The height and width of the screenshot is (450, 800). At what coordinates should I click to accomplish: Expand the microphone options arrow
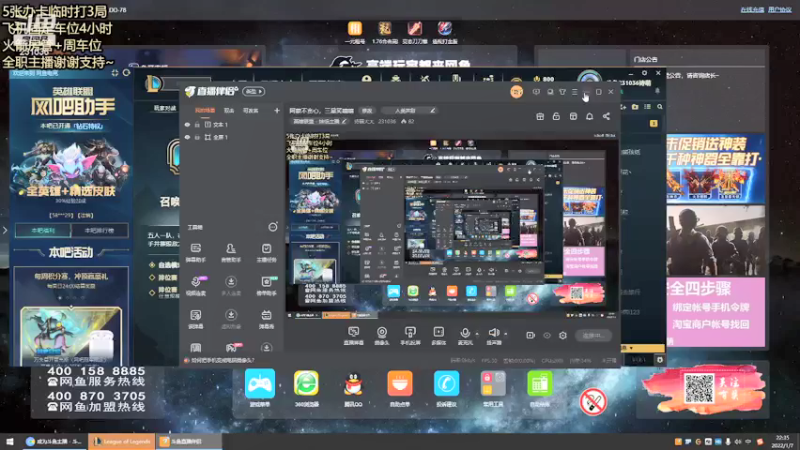(477, 334)
